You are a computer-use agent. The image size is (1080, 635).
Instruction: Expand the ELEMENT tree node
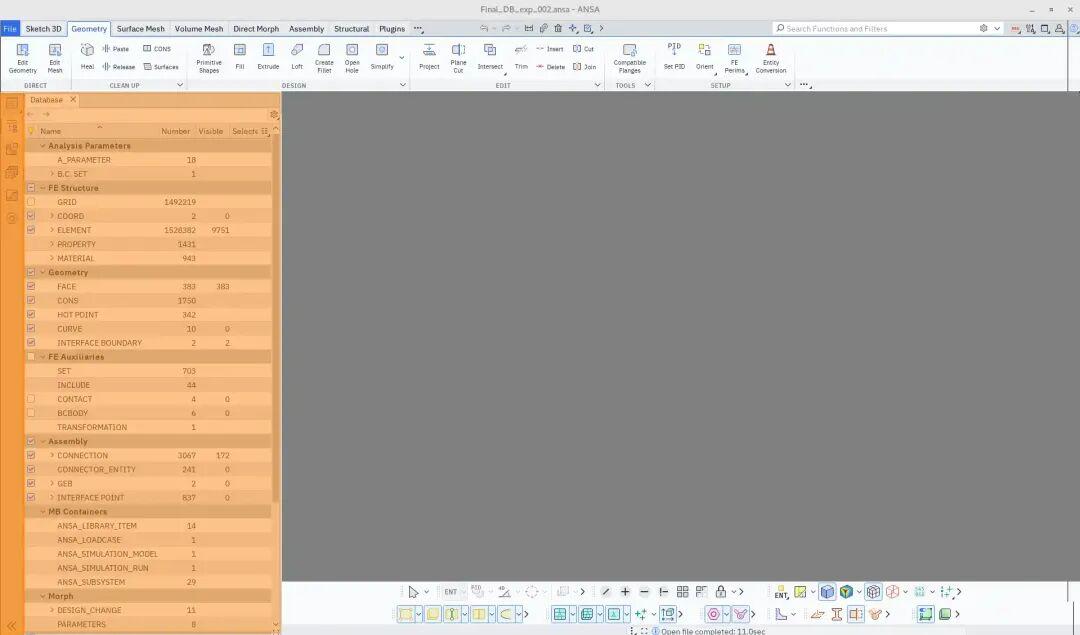[52, 230]
